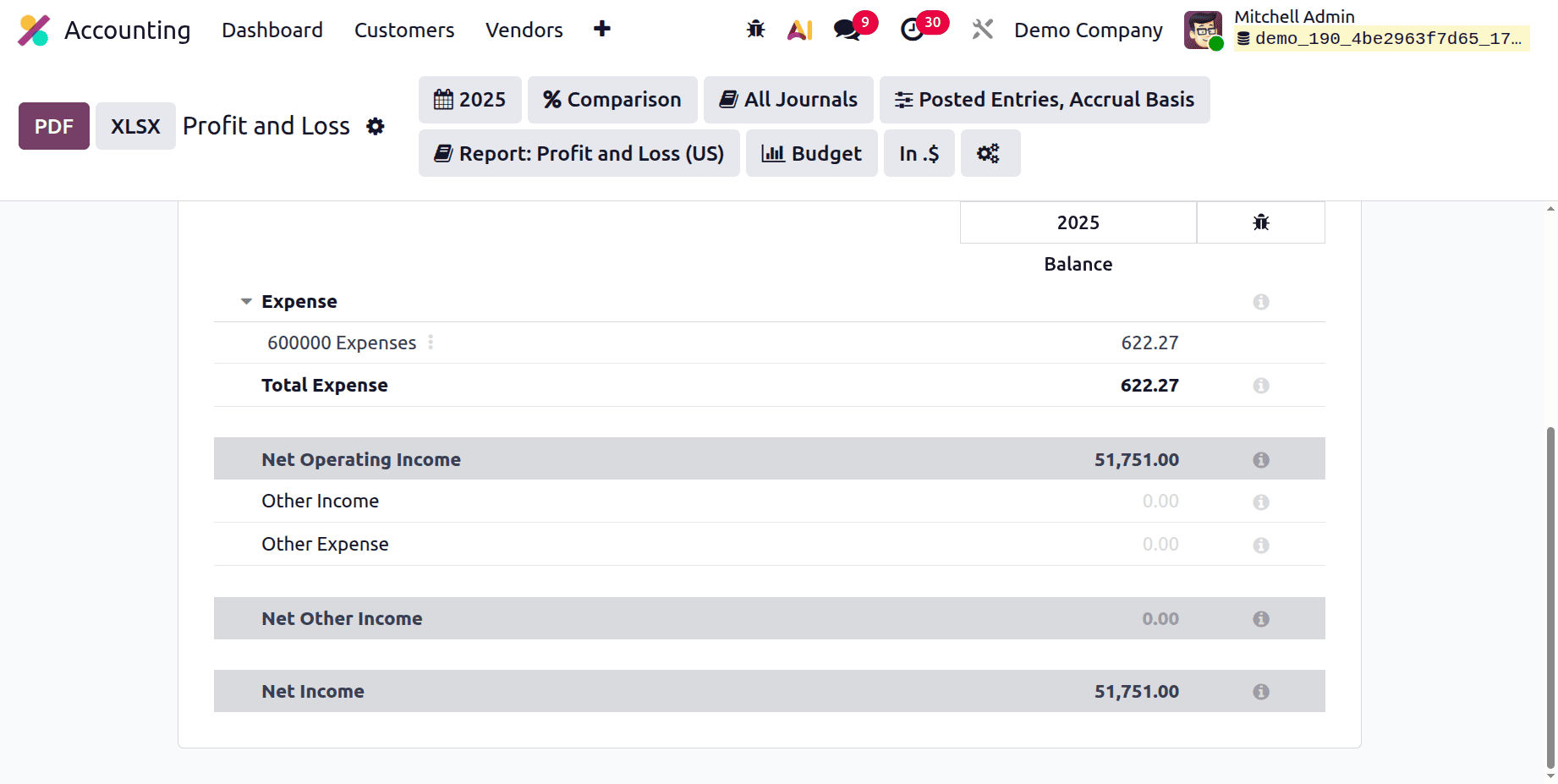Open the 2025 period dropdown
The height and width of the screenshot is (784, 1558).
click(x=469, y=99)
